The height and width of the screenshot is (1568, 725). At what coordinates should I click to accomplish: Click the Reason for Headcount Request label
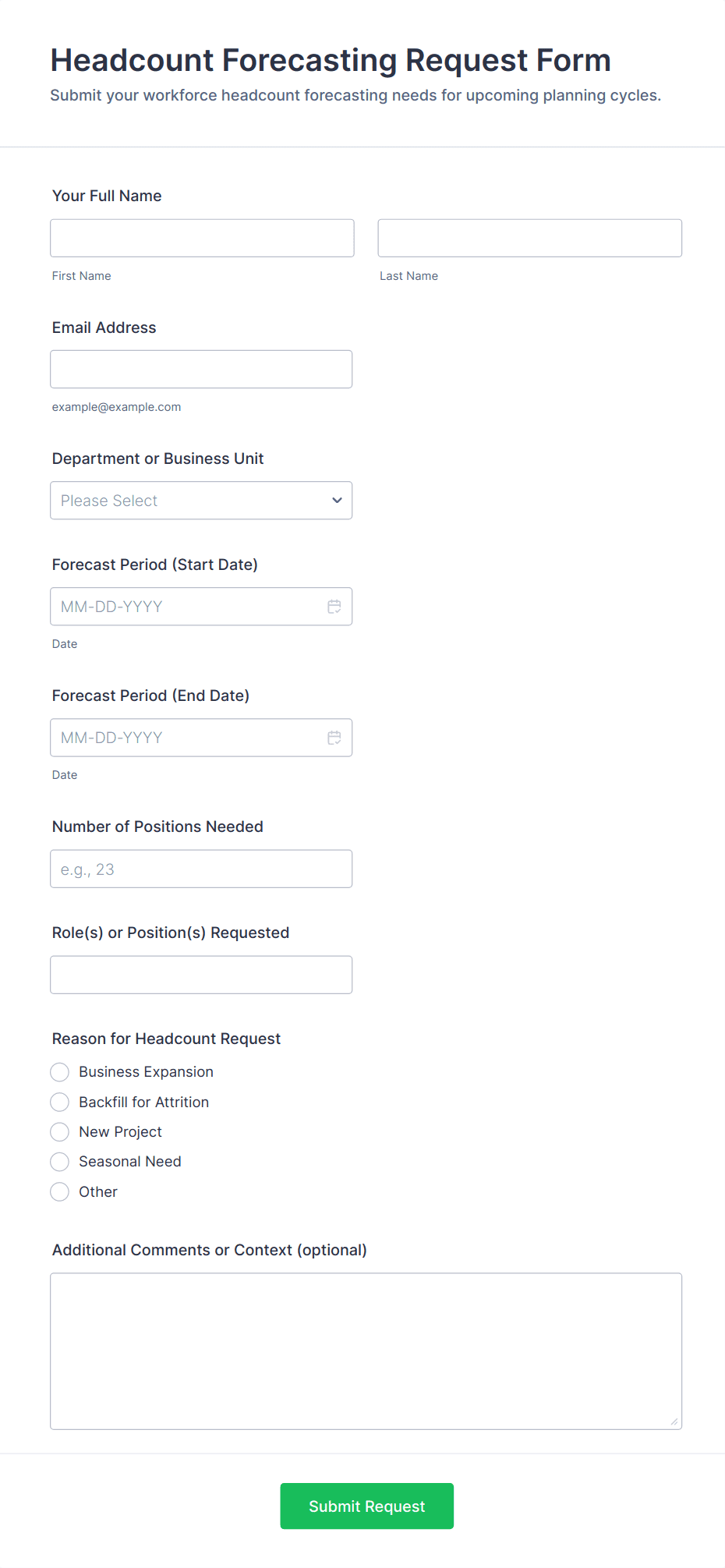click(166, 1039)
